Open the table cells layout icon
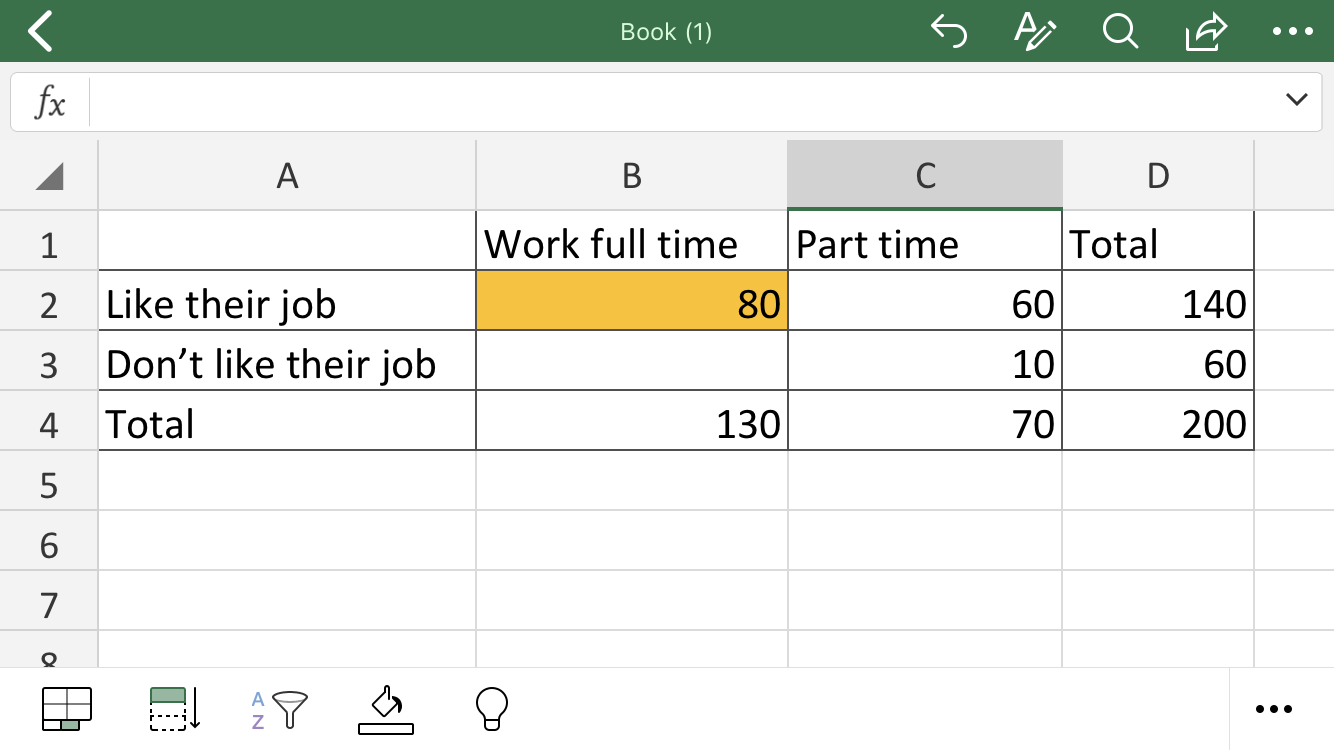 tap(67, 709)
